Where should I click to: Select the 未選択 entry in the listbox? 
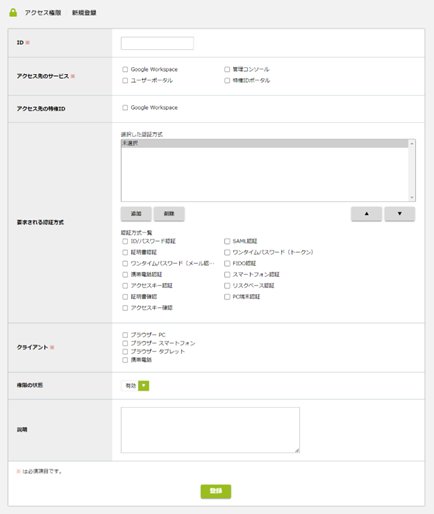tap(265, 143)
